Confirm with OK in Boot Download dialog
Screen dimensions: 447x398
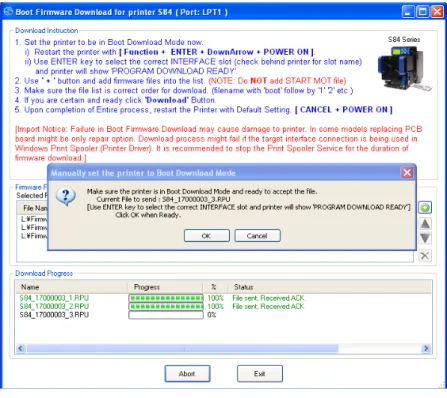tap(207, 236)
